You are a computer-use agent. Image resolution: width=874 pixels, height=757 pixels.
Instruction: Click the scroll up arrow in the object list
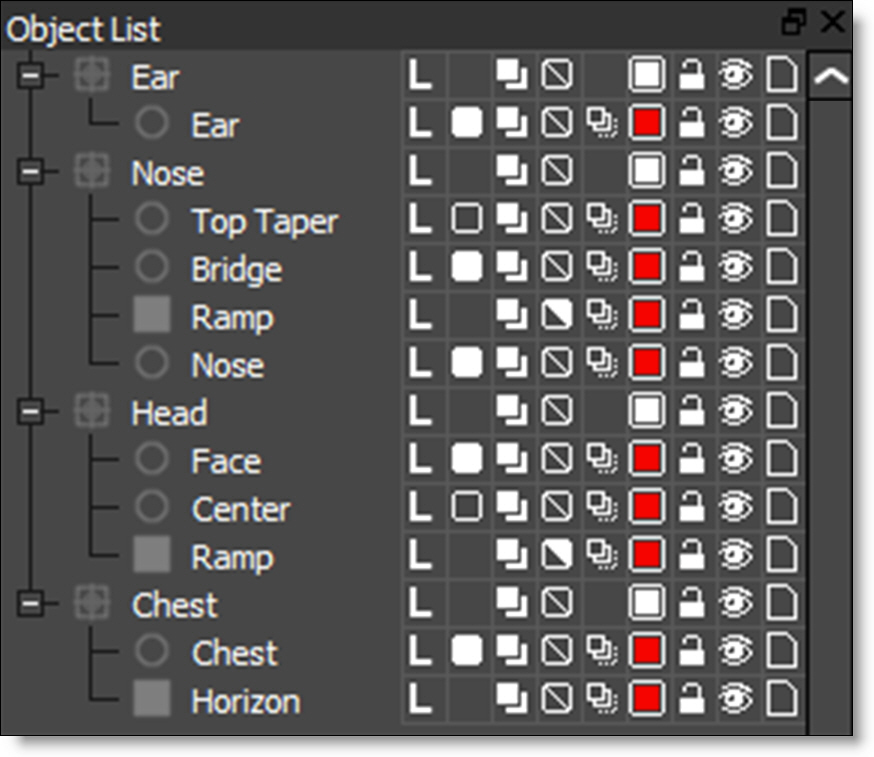point(830,79)
